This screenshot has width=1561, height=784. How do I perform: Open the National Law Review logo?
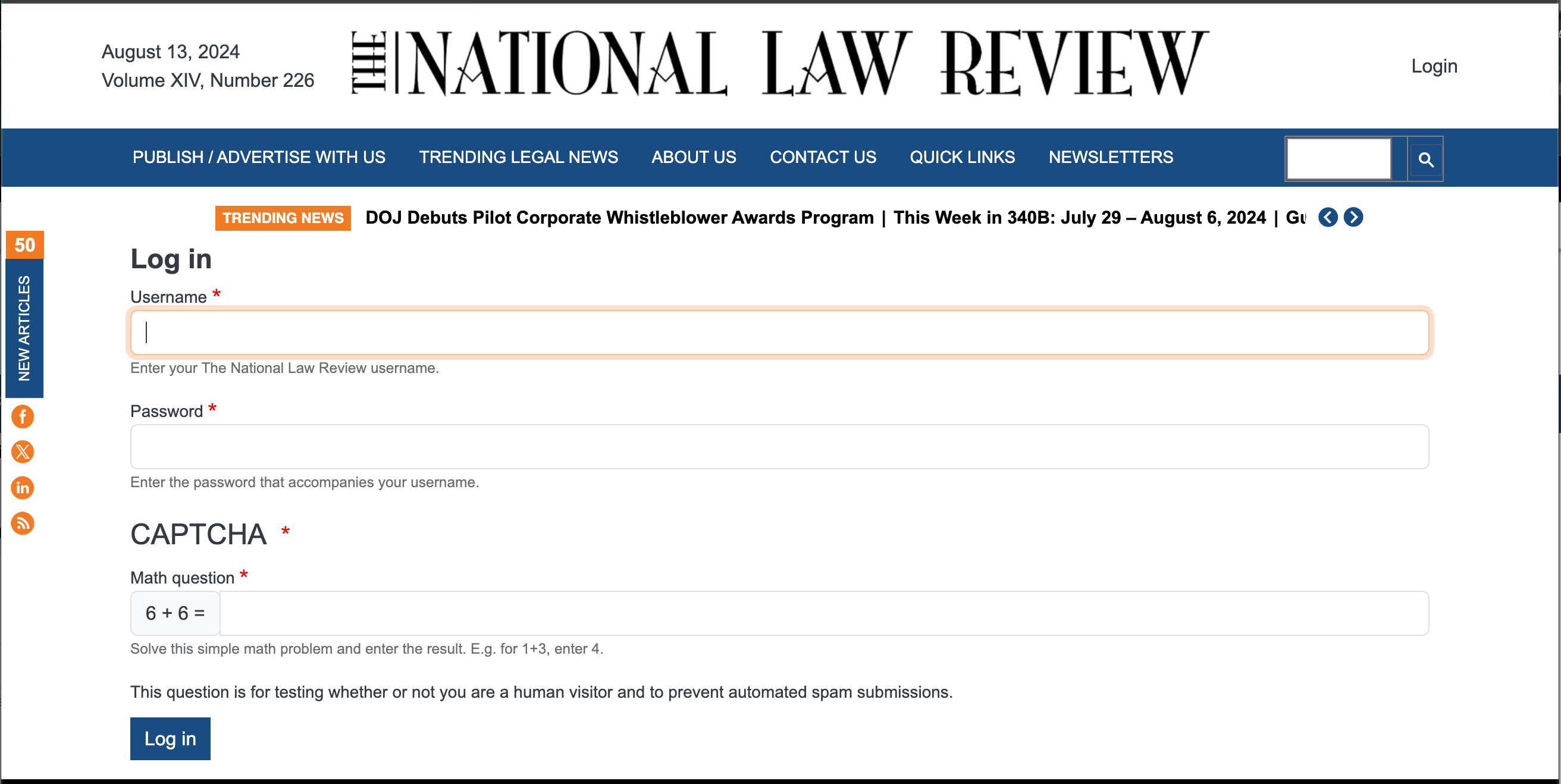(779, 63)
